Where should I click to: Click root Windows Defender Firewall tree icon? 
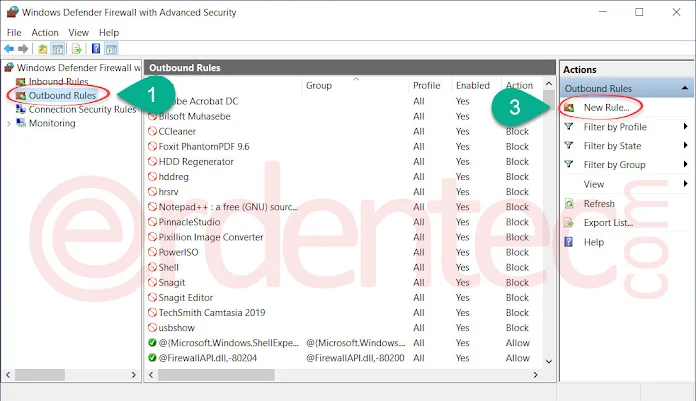tap(9, 67)
